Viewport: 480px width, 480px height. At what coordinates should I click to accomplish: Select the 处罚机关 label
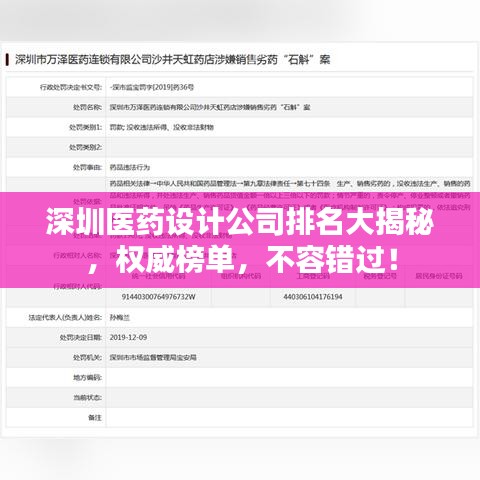87,357
